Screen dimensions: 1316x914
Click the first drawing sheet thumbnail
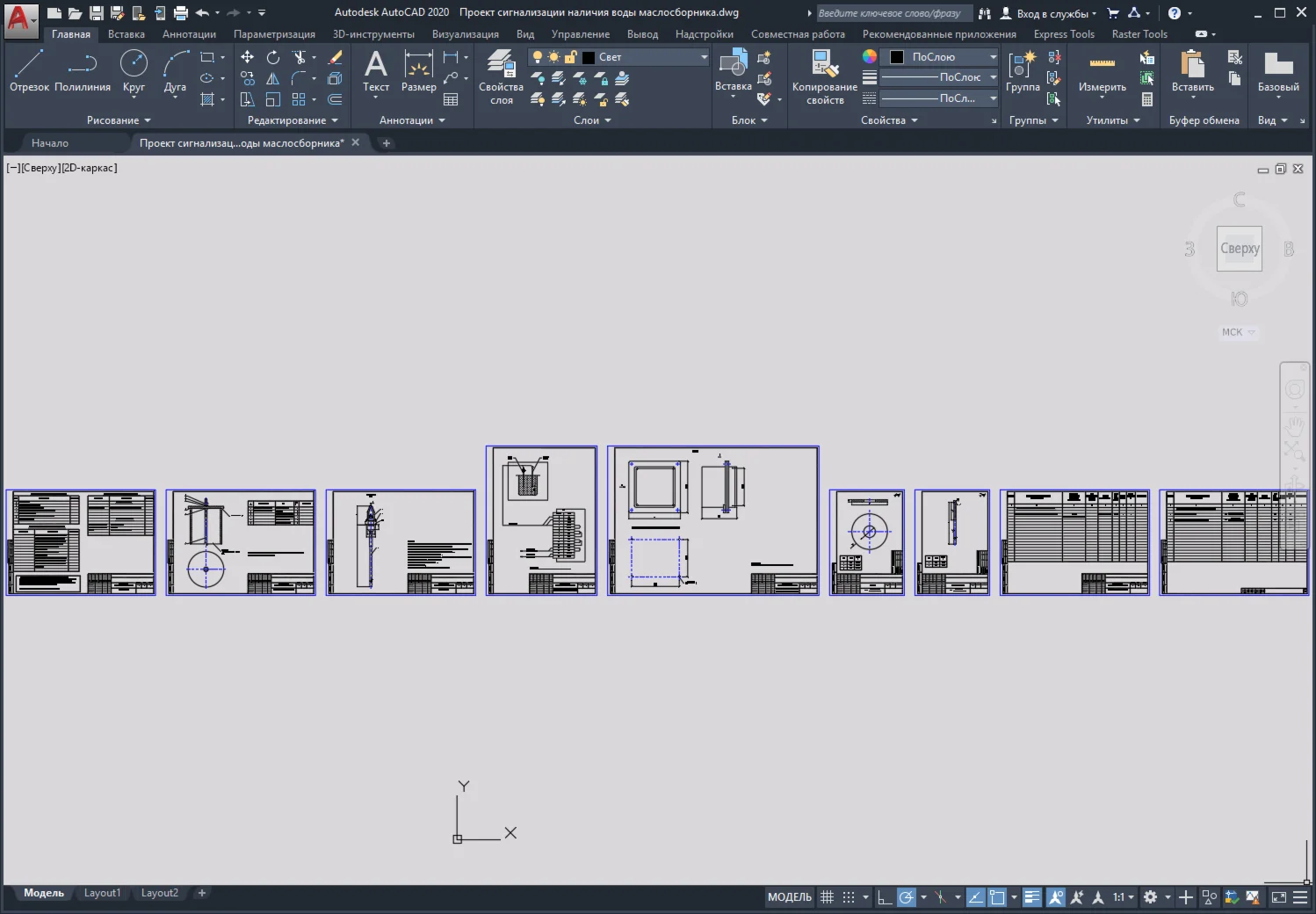click(81, 542)
